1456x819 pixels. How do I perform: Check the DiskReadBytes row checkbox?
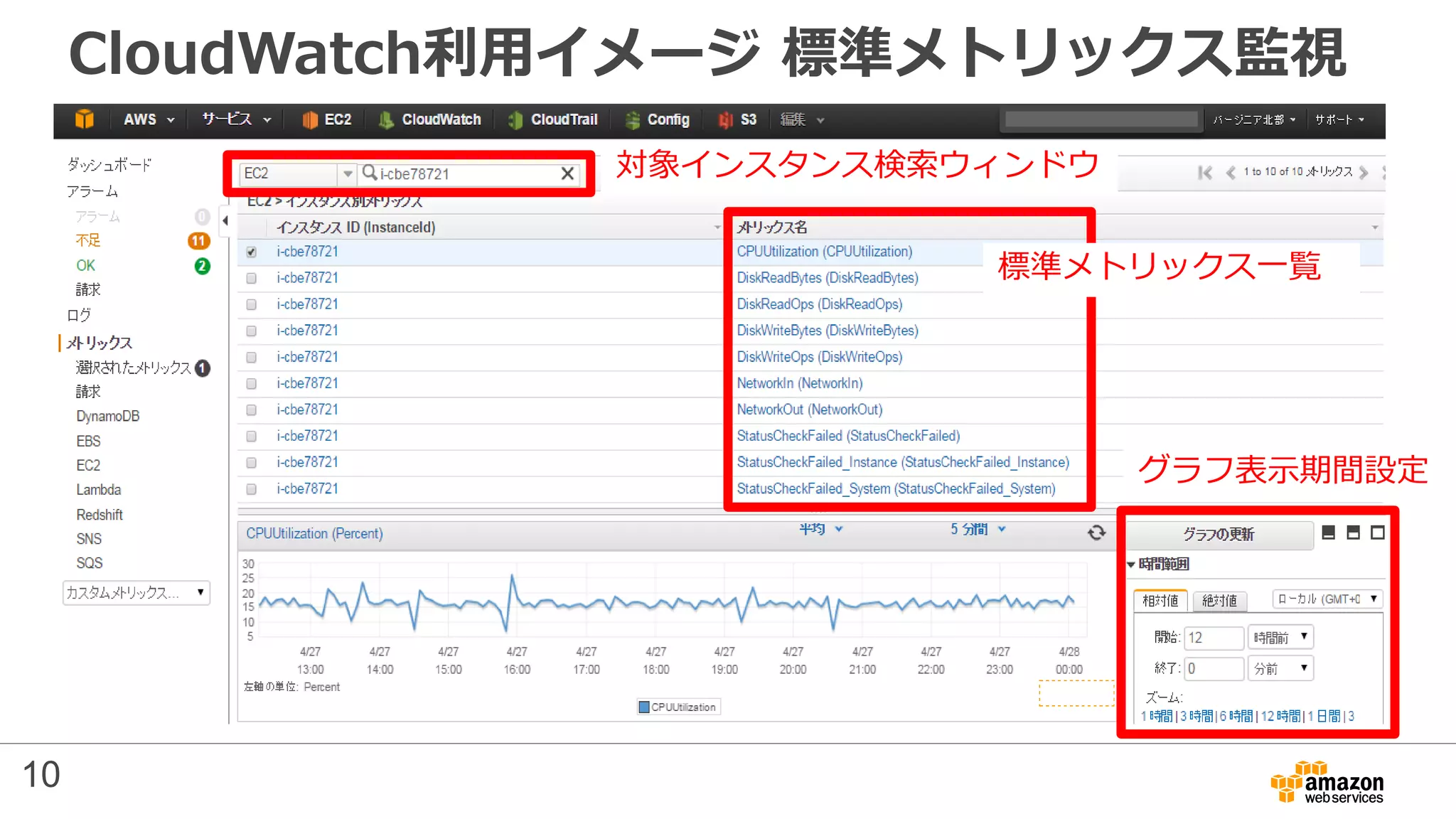(251, 279)
